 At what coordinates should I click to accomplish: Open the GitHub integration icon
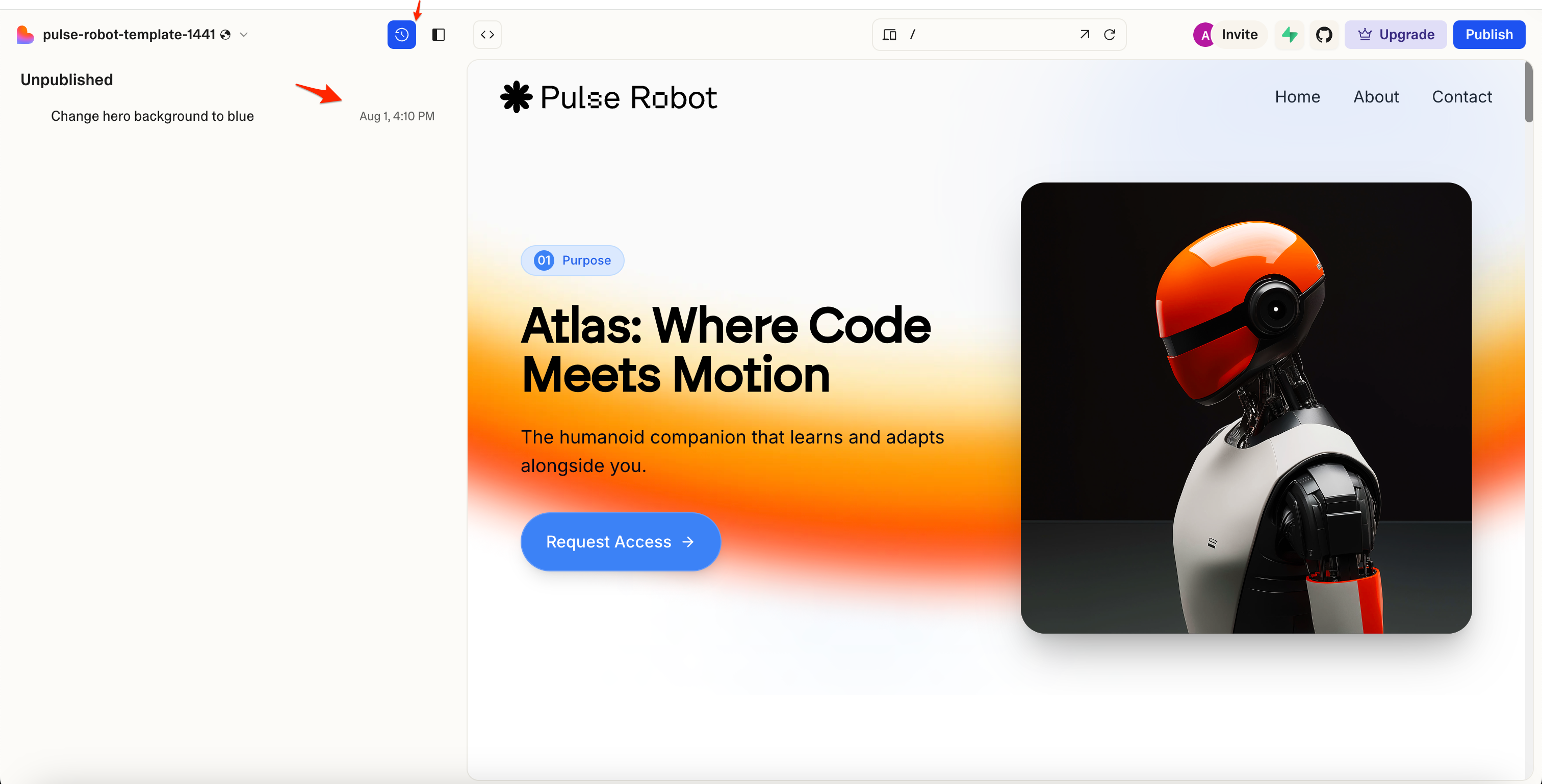(x=1324, y=35)
